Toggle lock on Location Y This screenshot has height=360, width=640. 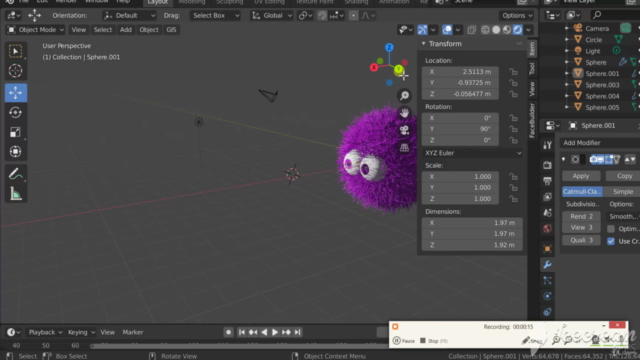click(x=513, y=83)
